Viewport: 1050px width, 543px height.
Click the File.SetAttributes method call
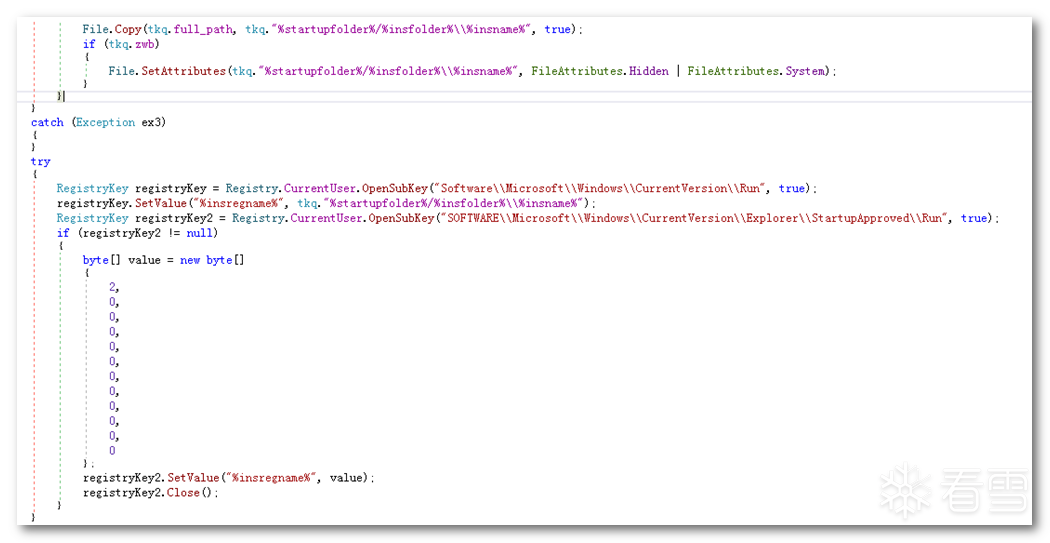click(167, 71)
